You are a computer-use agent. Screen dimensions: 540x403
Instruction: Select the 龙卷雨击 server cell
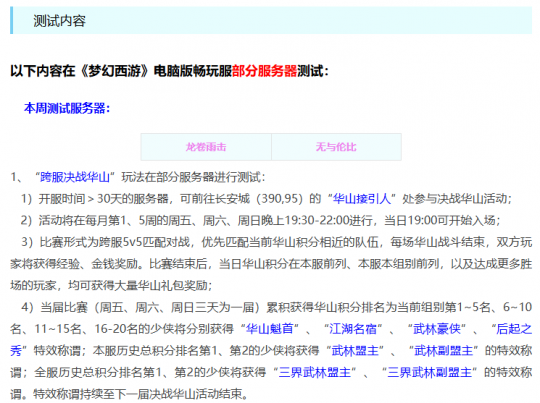click(x=206, y=147)
